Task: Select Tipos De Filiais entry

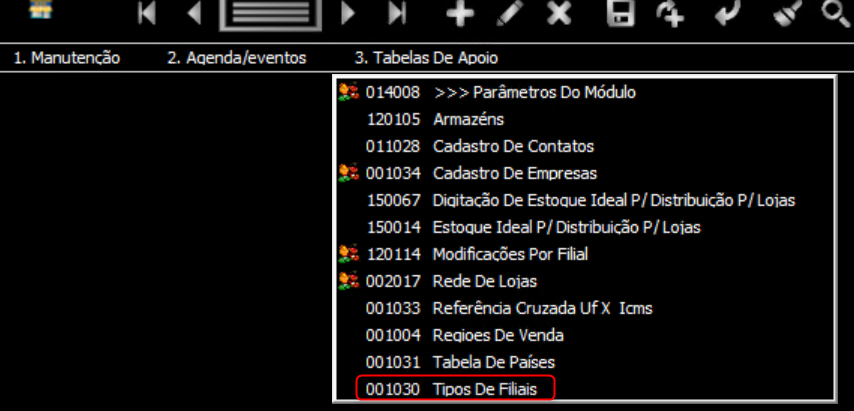Action: tap(455, 389)
